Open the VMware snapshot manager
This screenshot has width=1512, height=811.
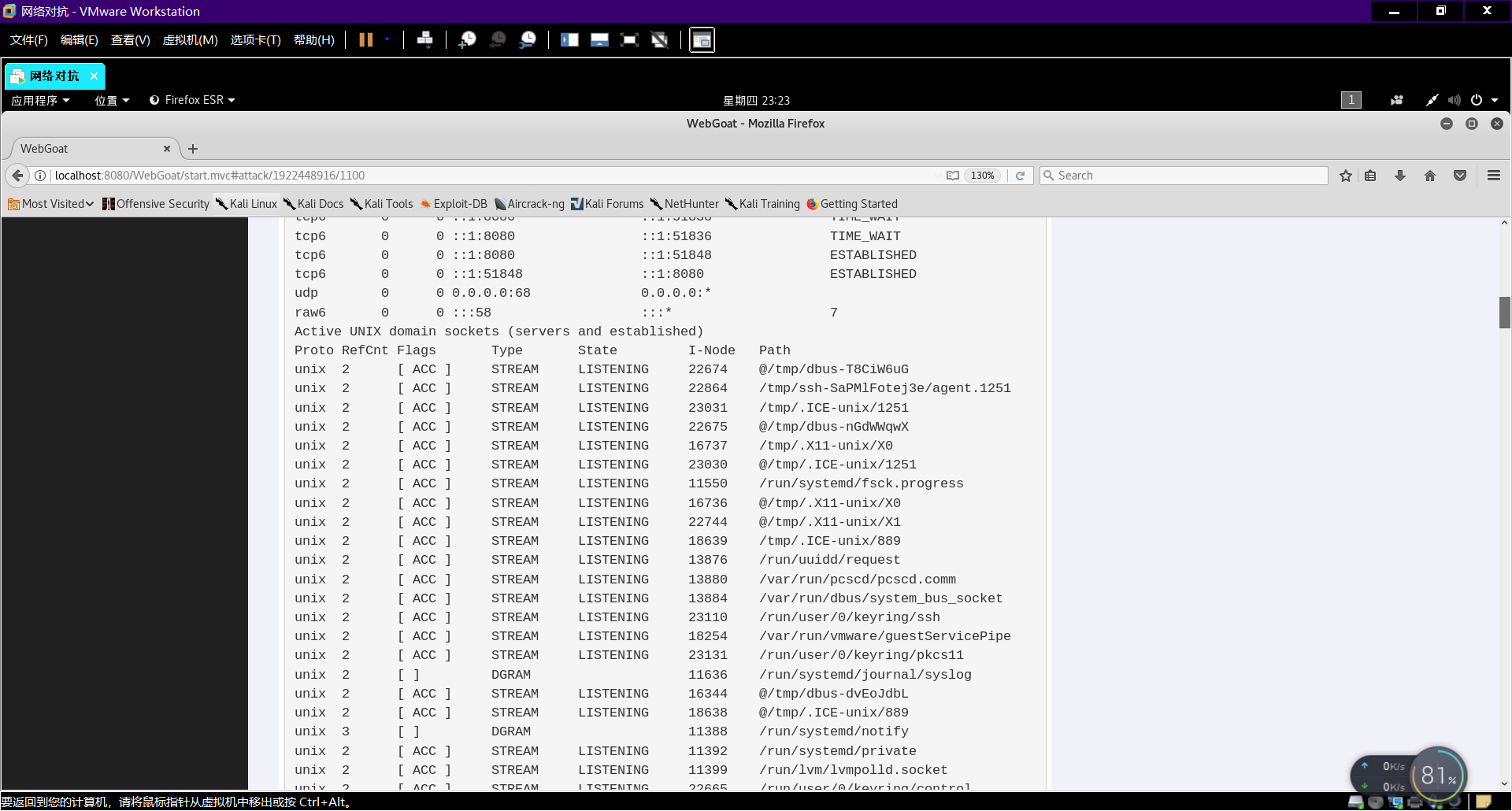click(x=528, y=39)
